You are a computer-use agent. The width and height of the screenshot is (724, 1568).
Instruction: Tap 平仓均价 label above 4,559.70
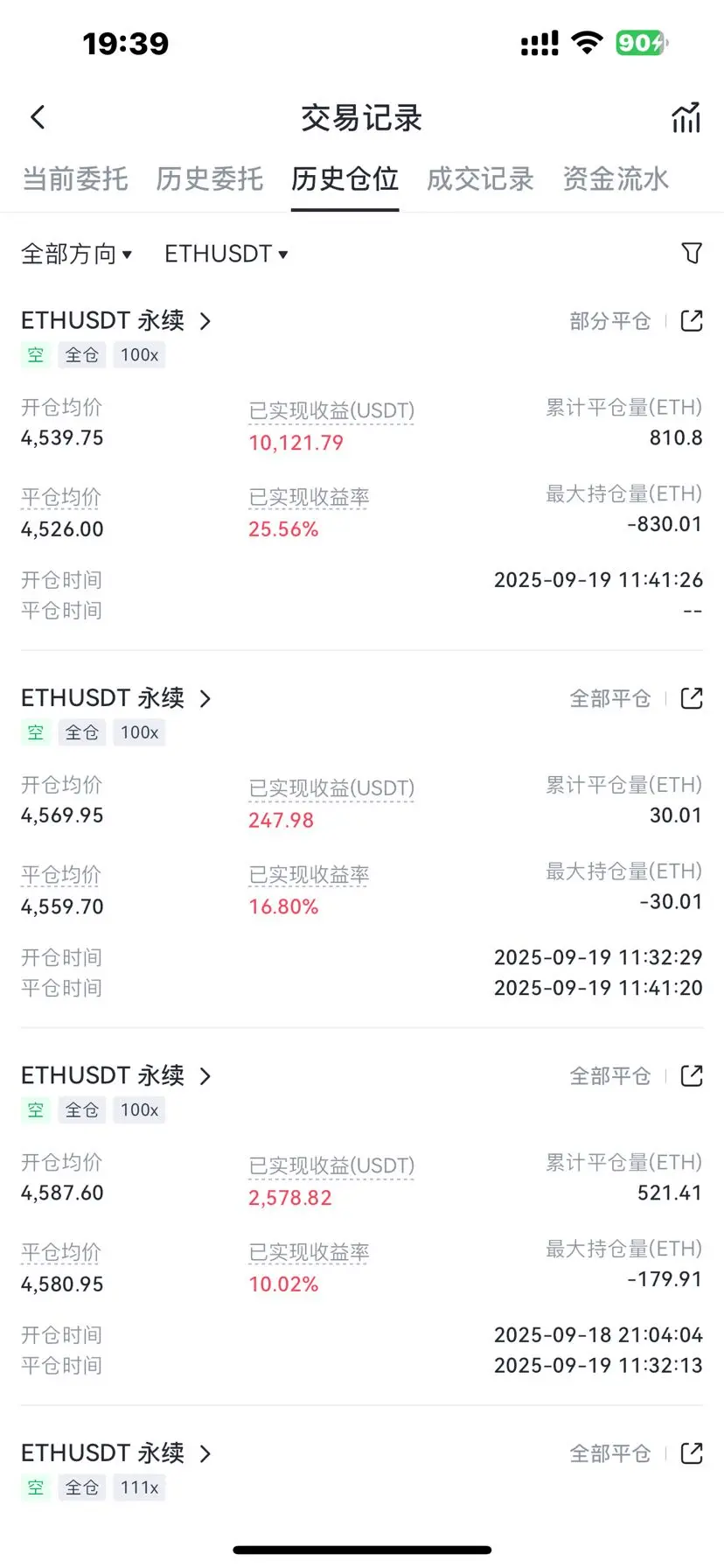pos(61,874)
